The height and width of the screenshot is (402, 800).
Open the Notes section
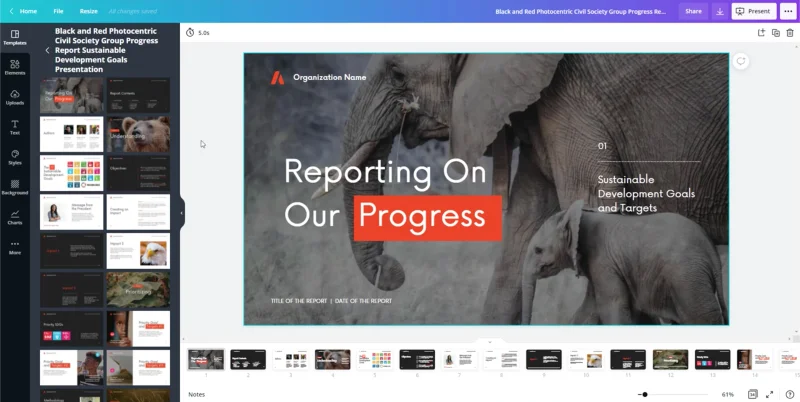196,394
